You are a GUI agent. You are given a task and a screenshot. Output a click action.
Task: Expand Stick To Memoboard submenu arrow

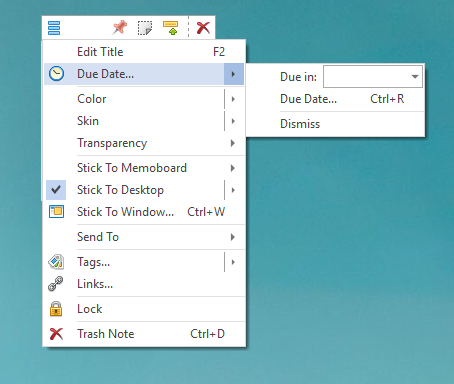tap(233, 168)
